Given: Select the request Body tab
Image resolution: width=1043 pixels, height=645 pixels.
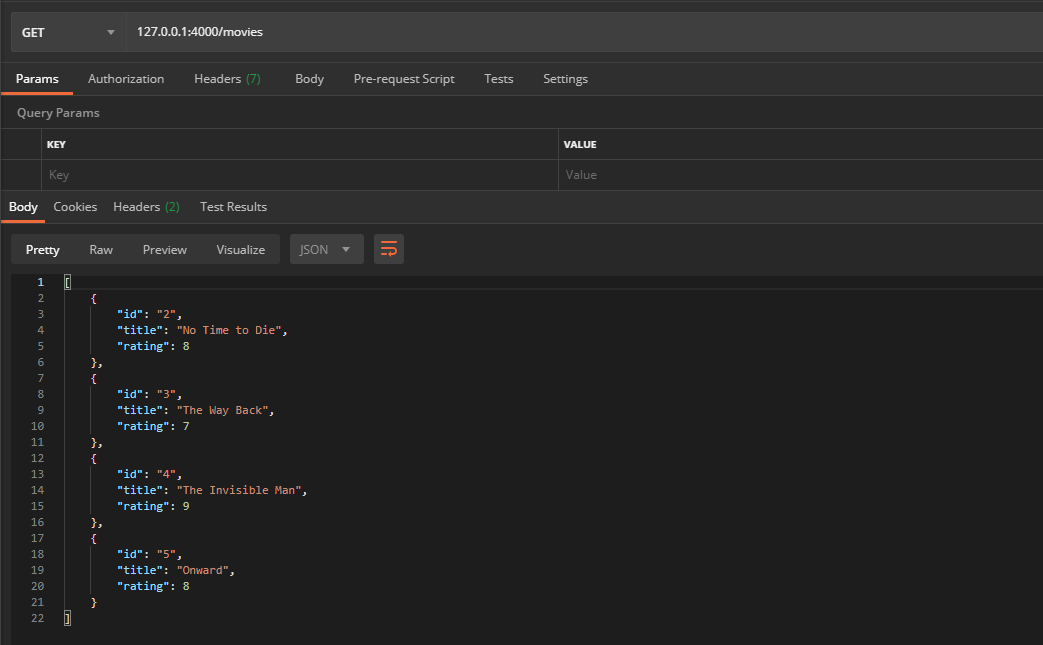Looking at the screenshot, I should pos(309,79).
